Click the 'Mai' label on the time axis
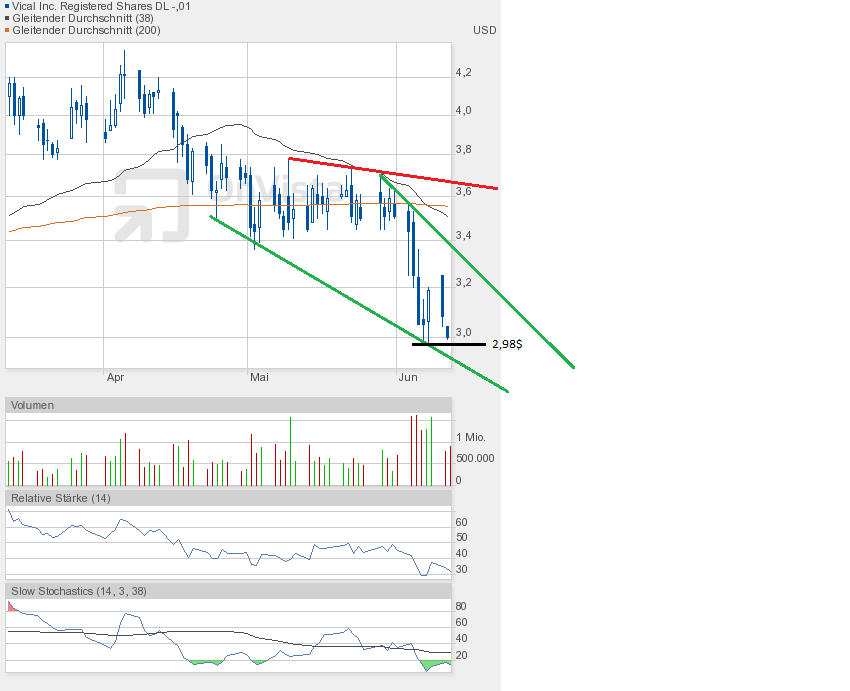 259,377
